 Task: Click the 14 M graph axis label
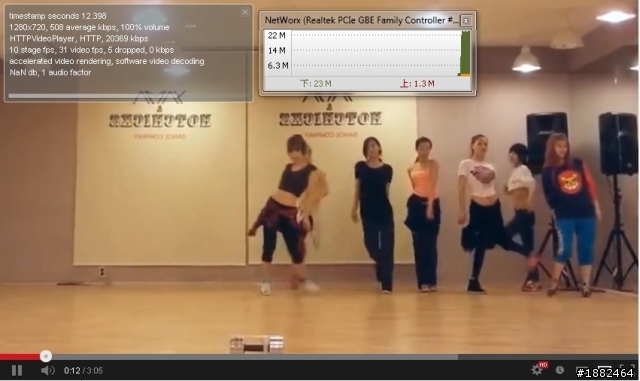277,51
